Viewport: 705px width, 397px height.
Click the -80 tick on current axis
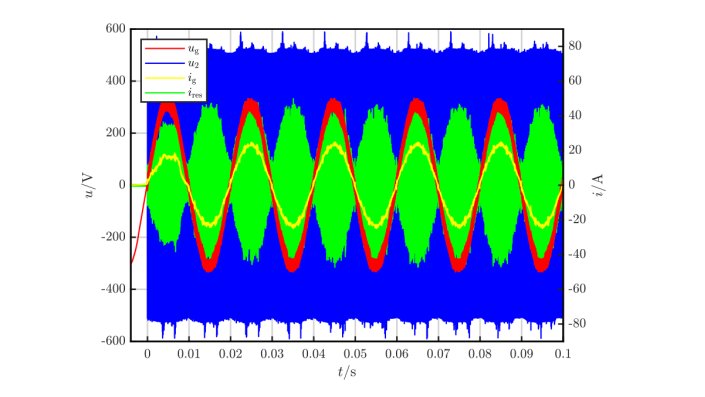pos(577,323)
